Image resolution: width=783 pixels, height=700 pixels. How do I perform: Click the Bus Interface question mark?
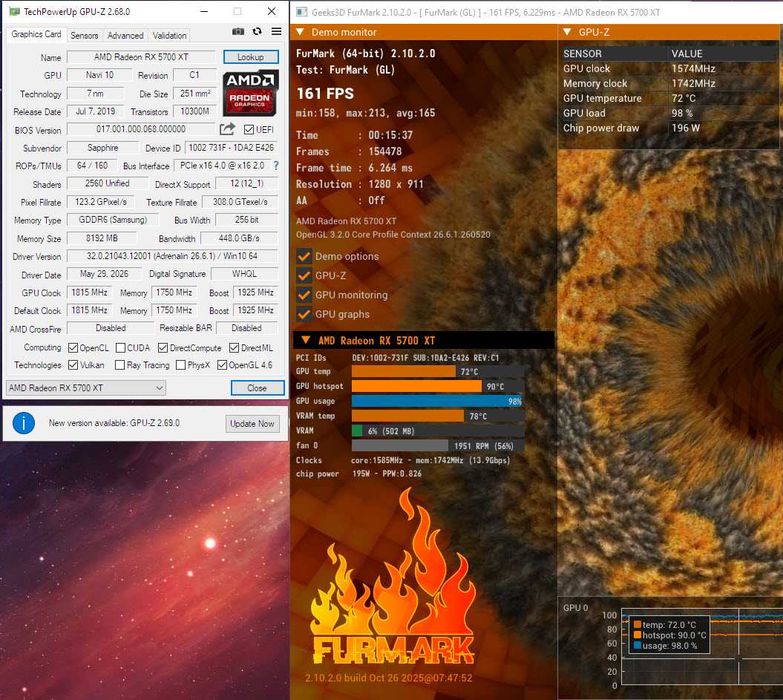click(x=276, y=165)
